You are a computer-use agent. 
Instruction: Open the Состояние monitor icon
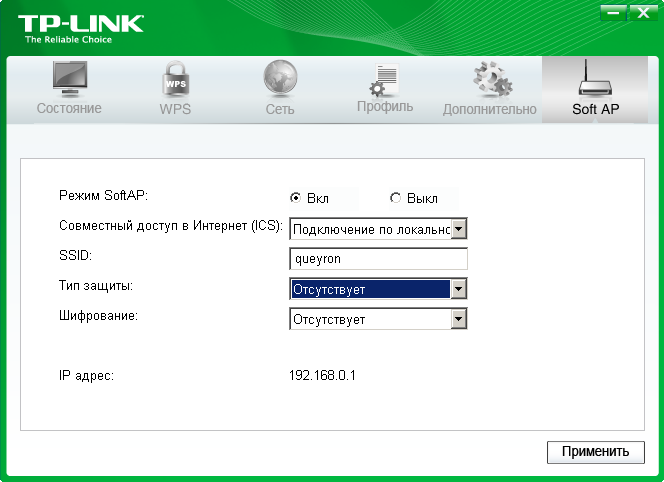pyautogui.click(x=70, y=79)
